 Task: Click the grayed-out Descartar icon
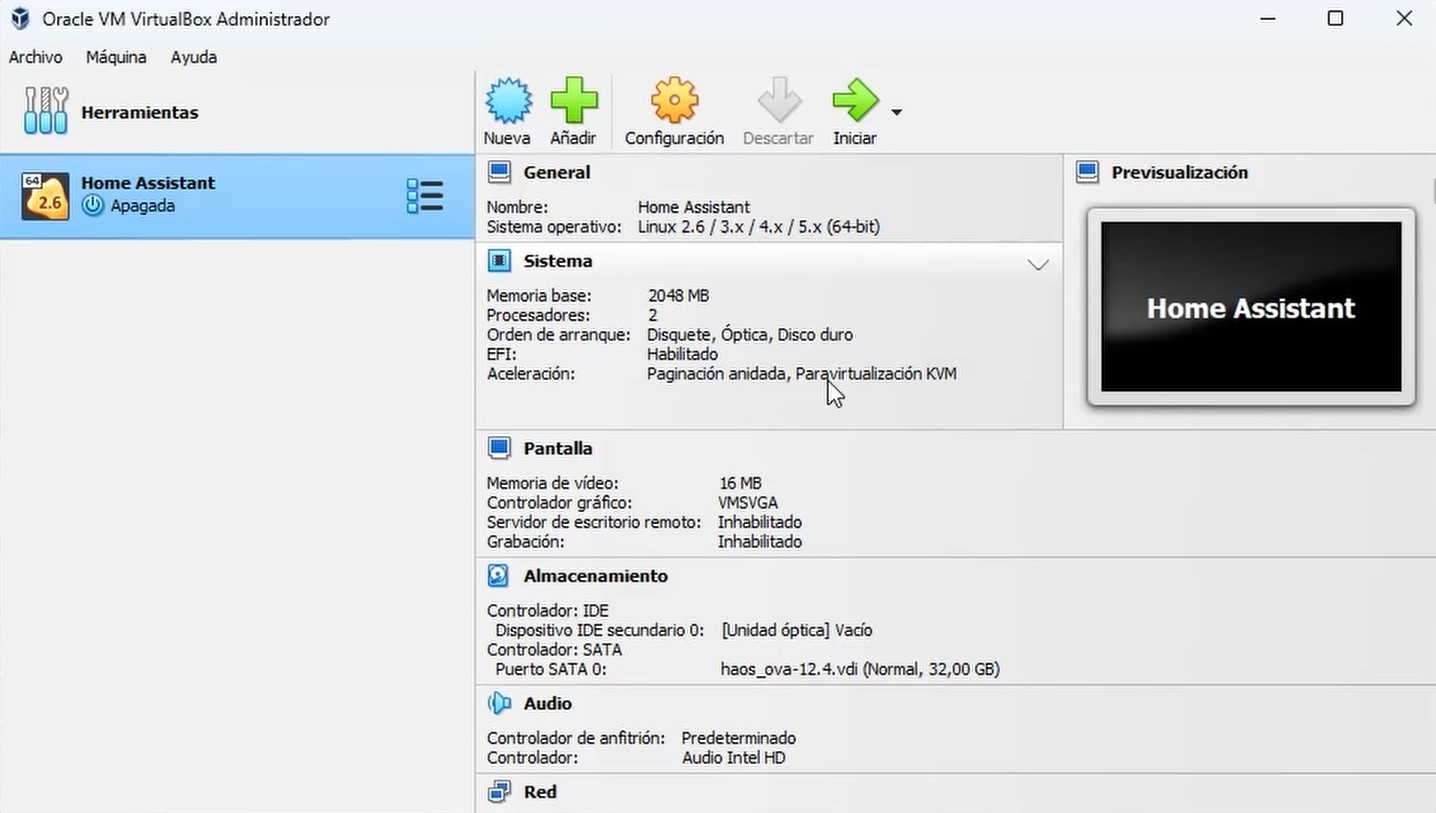778,100
